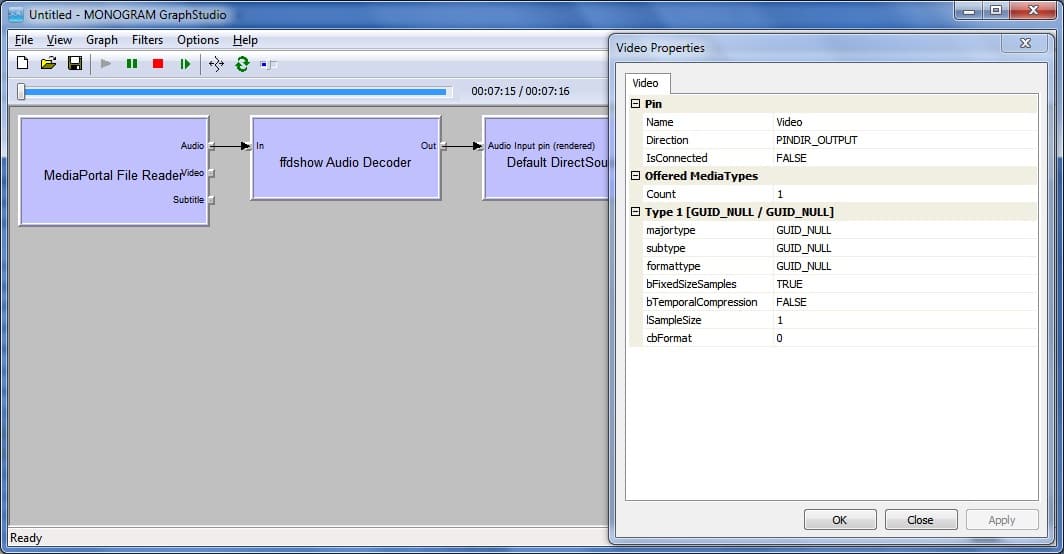The height and width of the screenshot is (554, 1064).
Task: Stop the graph with the red square
Action: [x=158, y=64]
